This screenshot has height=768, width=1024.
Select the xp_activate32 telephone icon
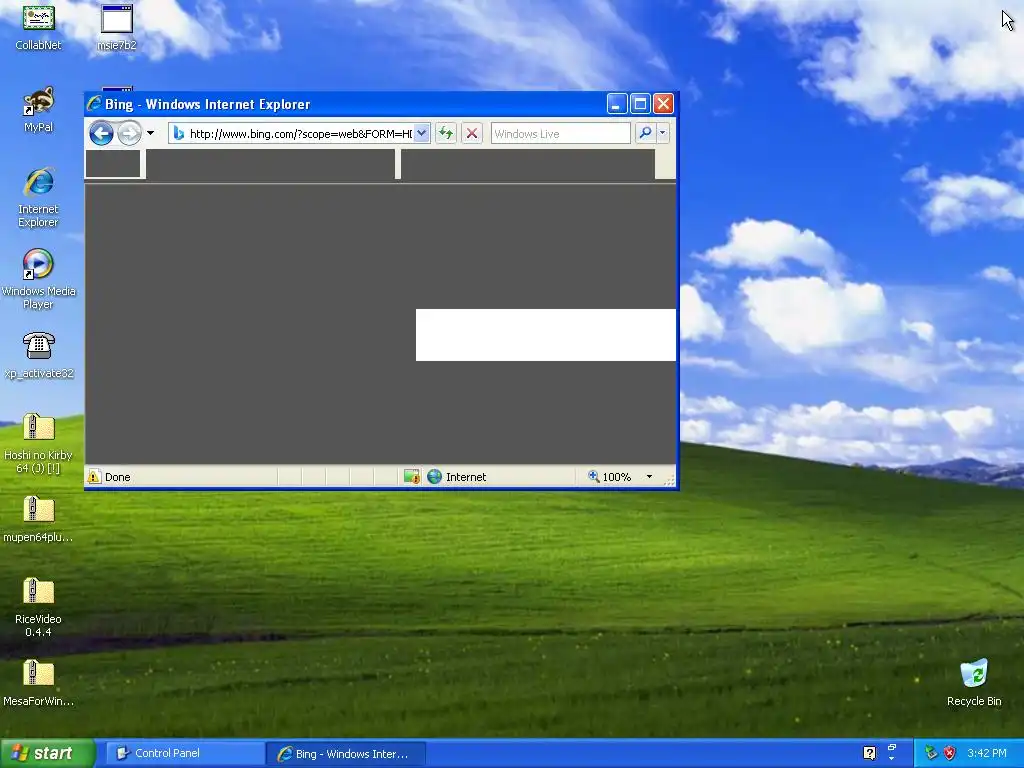(39, 356)
